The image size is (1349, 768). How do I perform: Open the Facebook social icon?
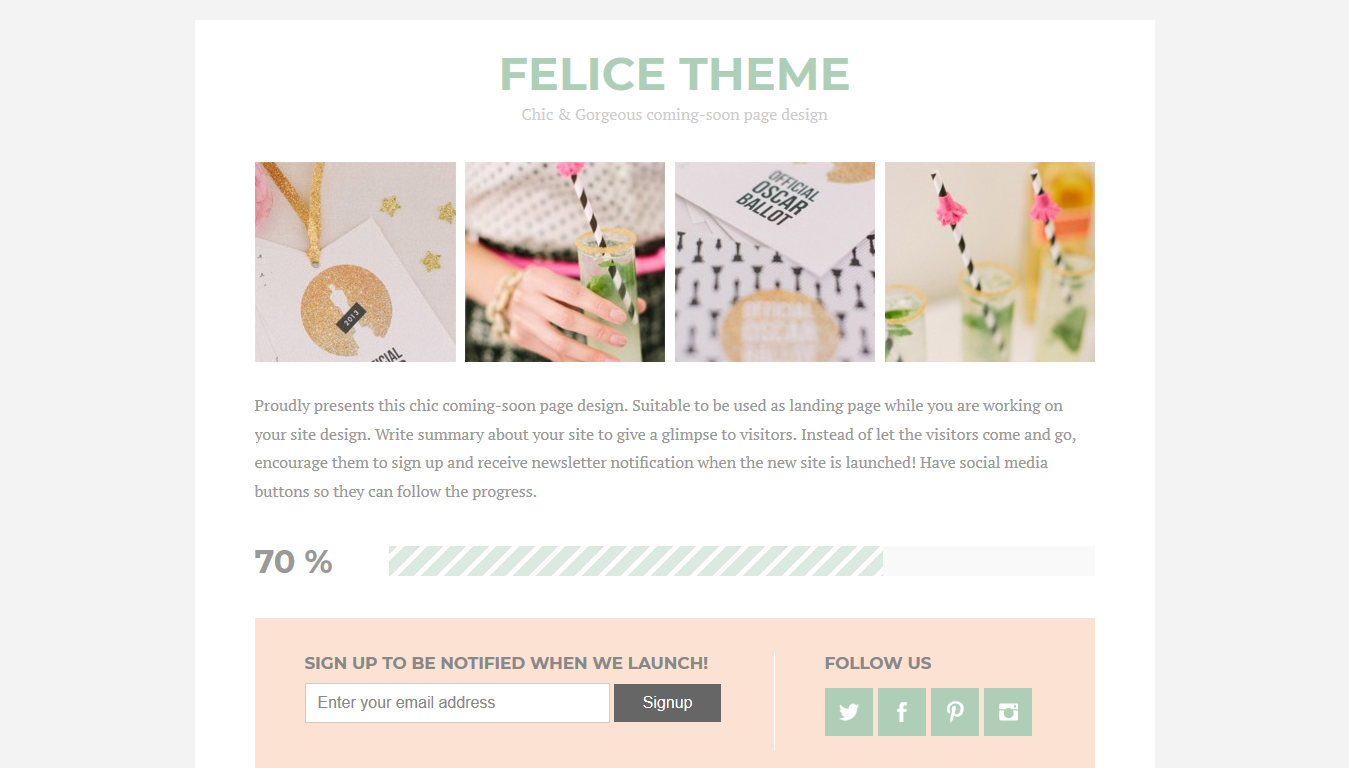click(902, 712)
